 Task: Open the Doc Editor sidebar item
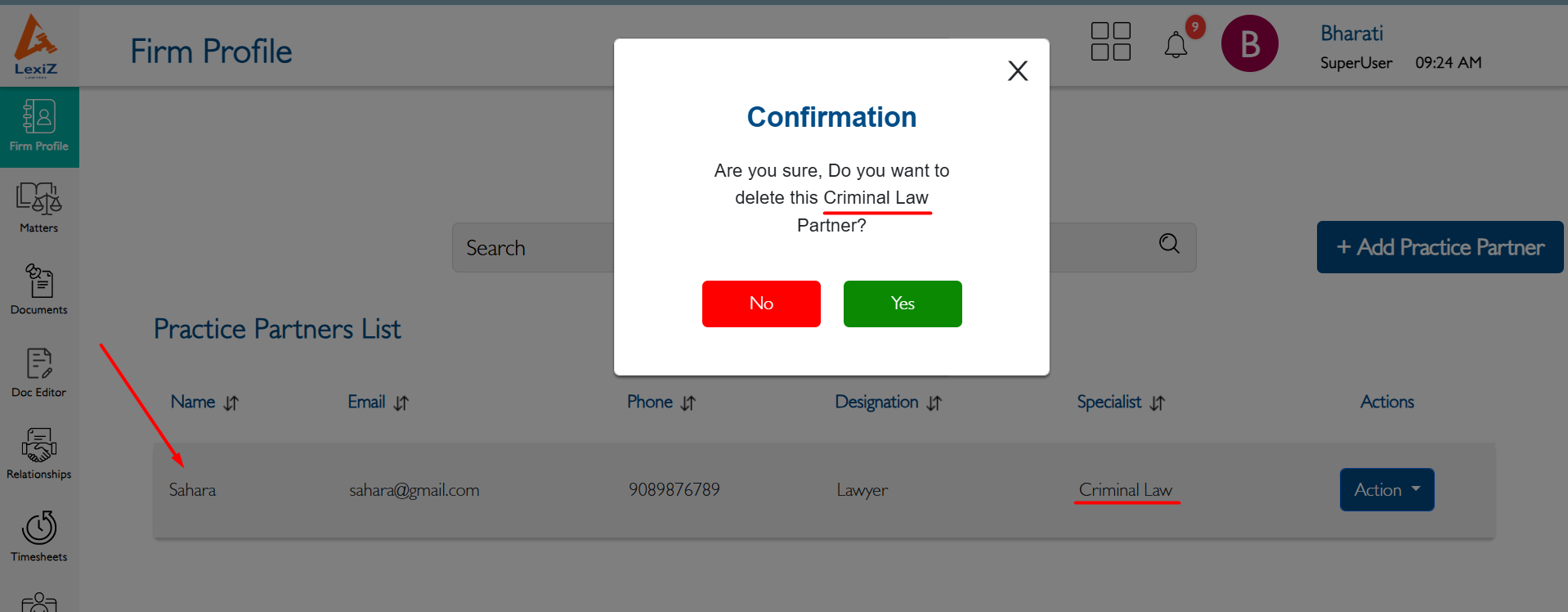click(x=39, y=372)
